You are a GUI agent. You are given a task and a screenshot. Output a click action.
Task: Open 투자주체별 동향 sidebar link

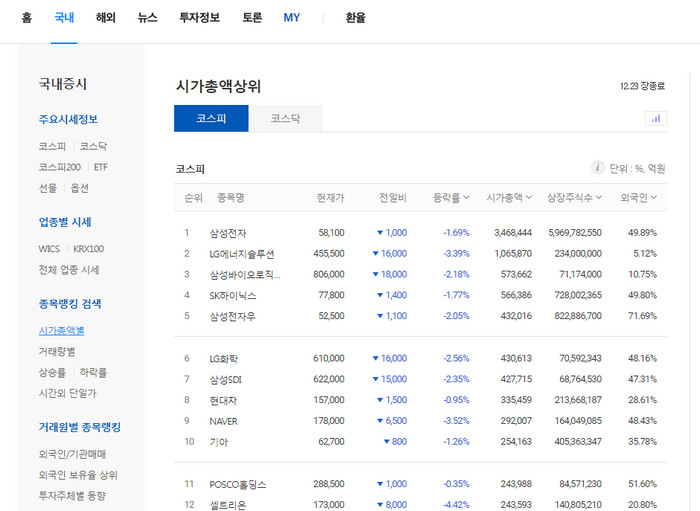click(72, 496)
